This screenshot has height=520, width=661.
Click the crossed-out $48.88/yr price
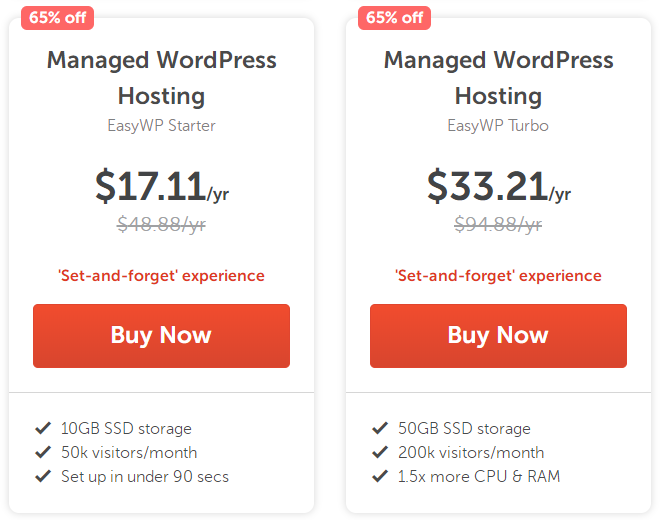(x=161, y=224)
